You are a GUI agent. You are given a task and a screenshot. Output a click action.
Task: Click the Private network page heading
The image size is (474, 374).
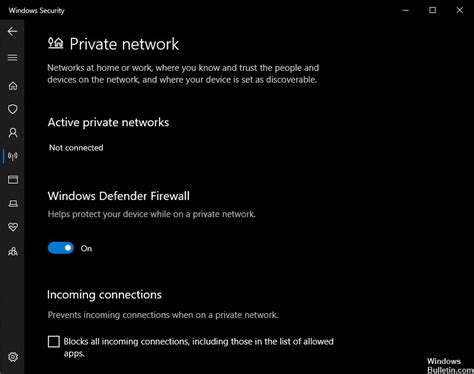(x=124, y=44)
